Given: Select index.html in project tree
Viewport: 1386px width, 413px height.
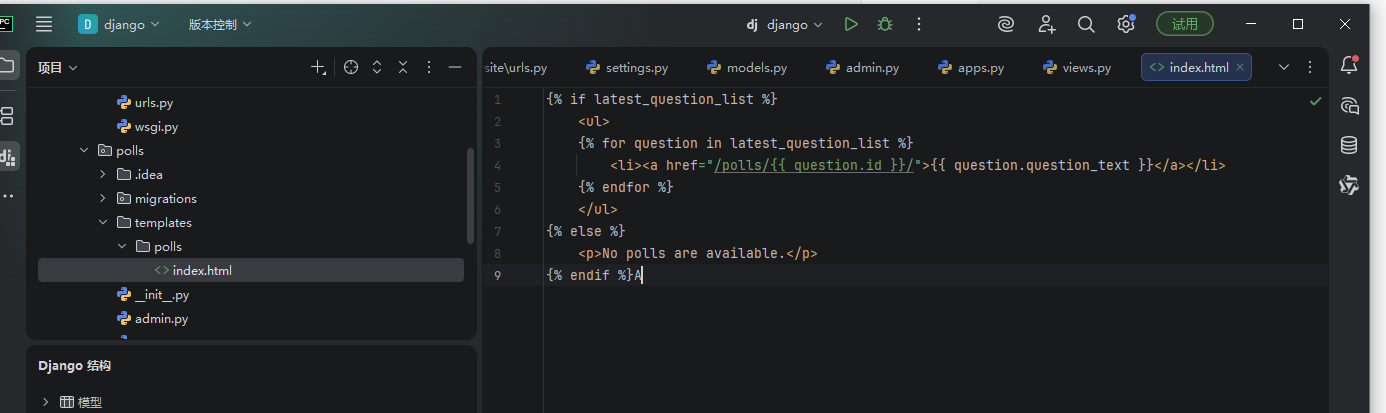Looking at the screenshot, I should click(x=251, y=271).
